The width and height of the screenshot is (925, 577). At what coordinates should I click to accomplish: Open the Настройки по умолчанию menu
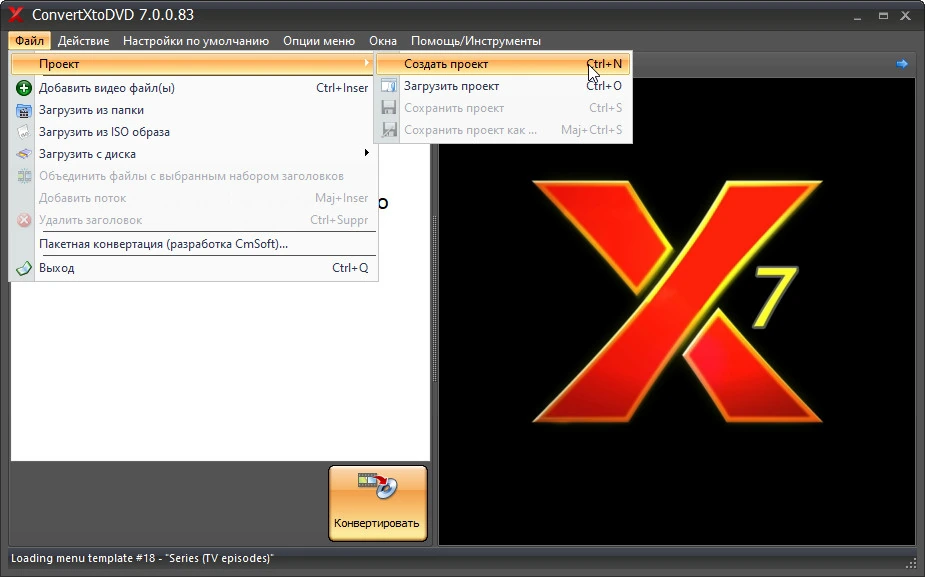coord(196,41)
